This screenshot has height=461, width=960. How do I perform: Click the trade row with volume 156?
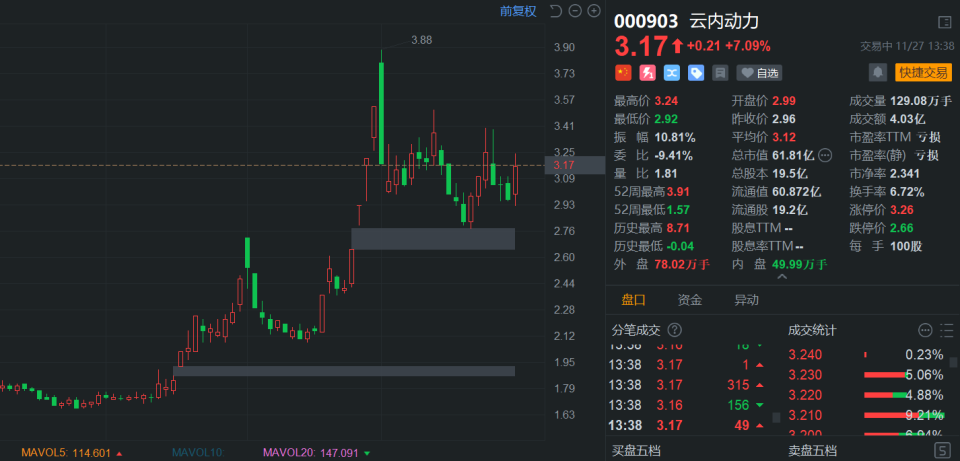[687, 405]
